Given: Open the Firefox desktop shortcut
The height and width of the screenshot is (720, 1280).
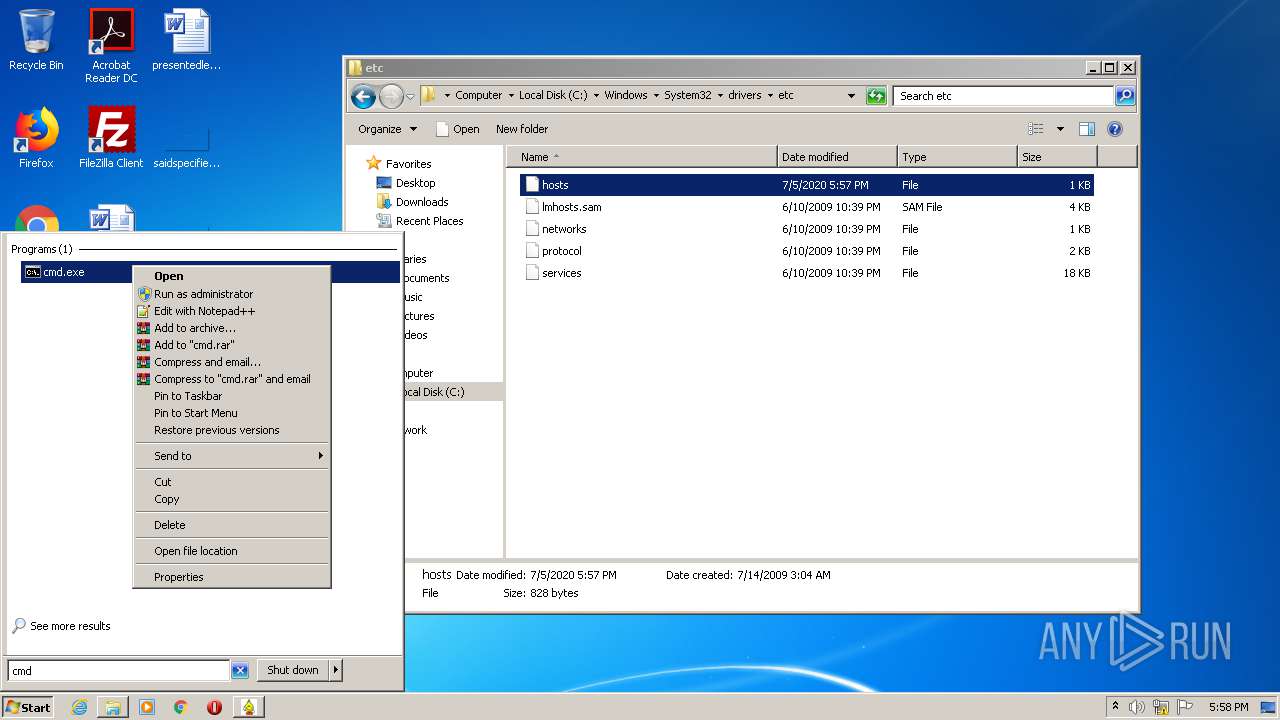Looking at the screenshot, I should tap(36, 138).
